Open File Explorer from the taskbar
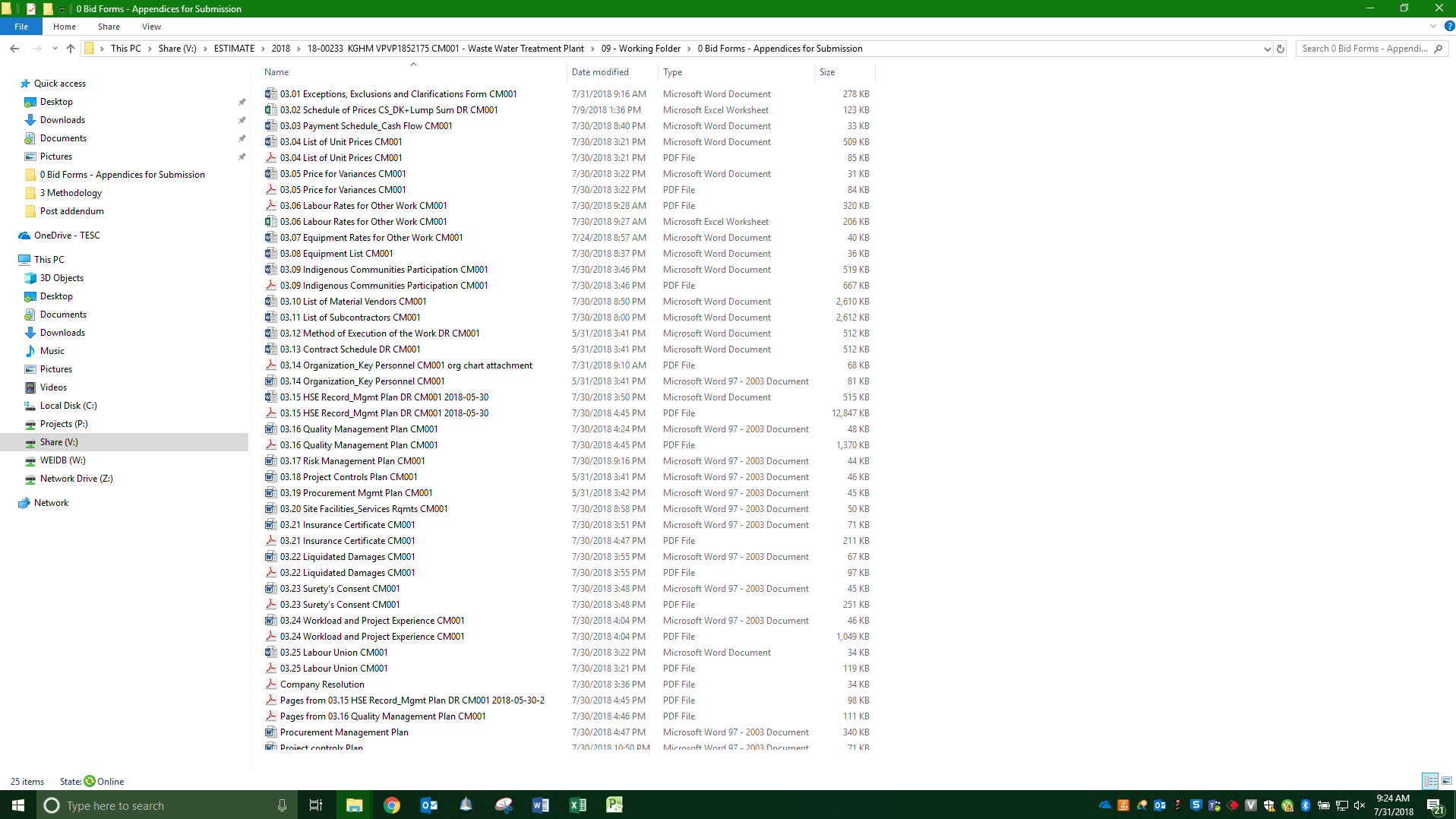Image resolution: width=1456 pixels, height=819 pixels. [355, 805]
